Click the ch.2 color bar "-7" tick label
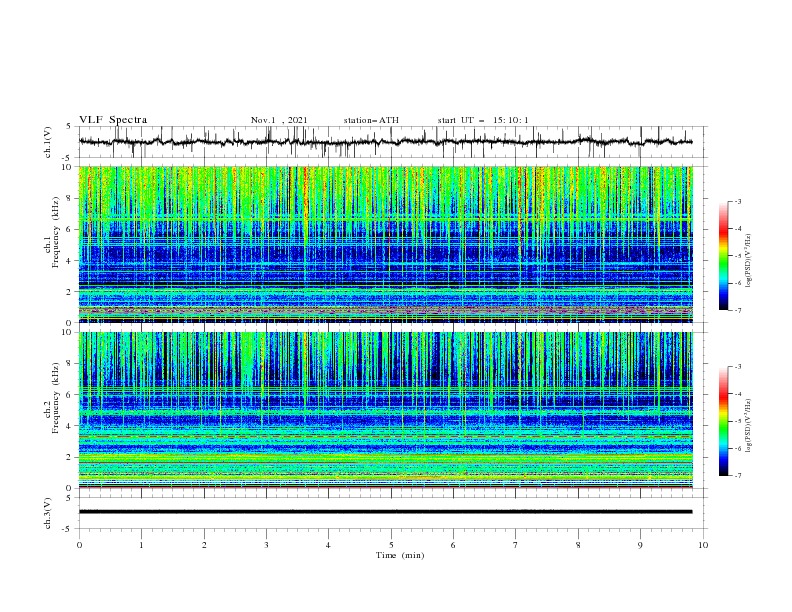The width and height of the screenshot is (792, 612). pos(737,476)
